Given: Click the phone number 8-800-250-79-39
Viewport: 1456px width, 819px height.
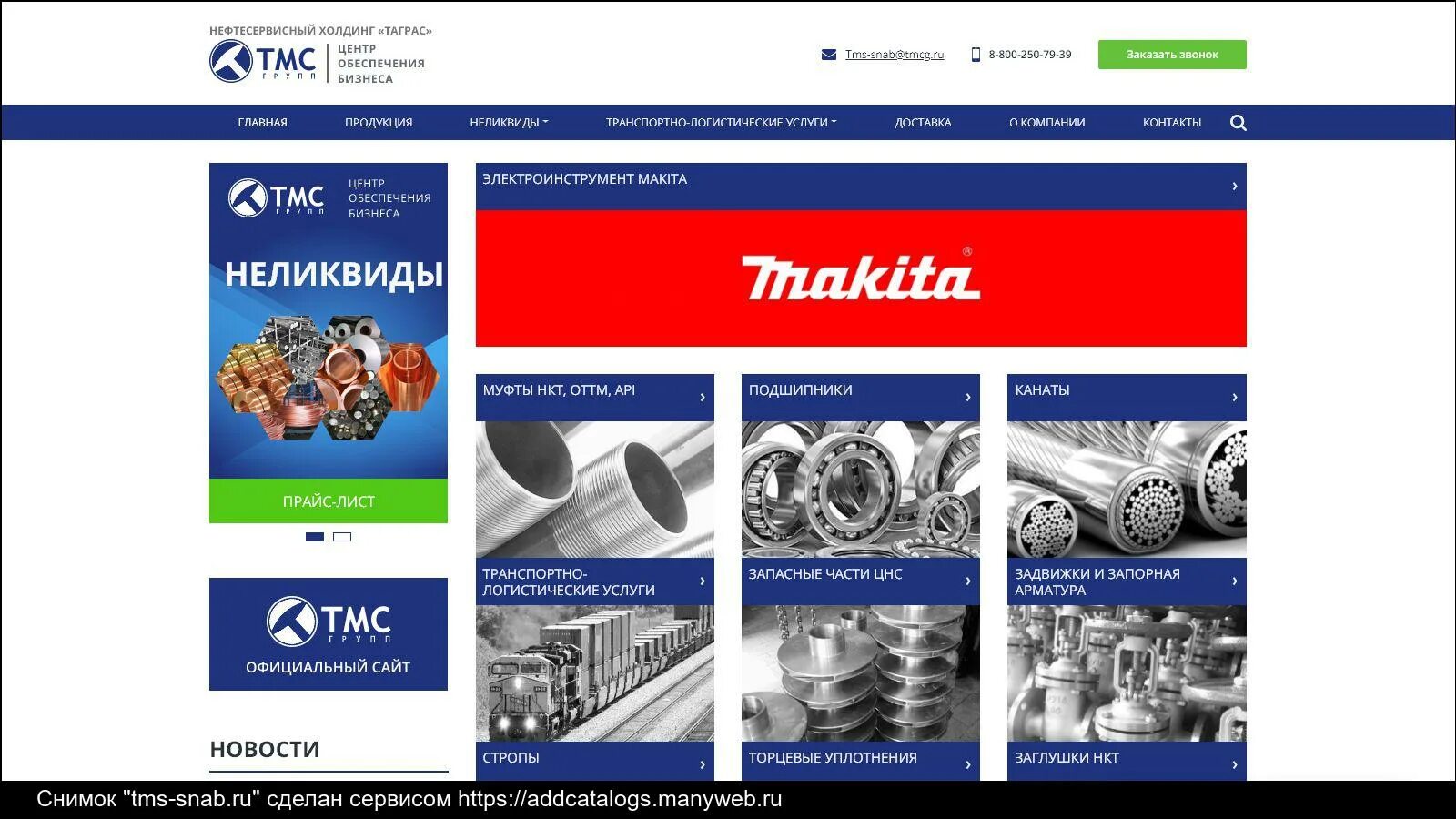Looking at the screenshot, I should click(1030, 55).
